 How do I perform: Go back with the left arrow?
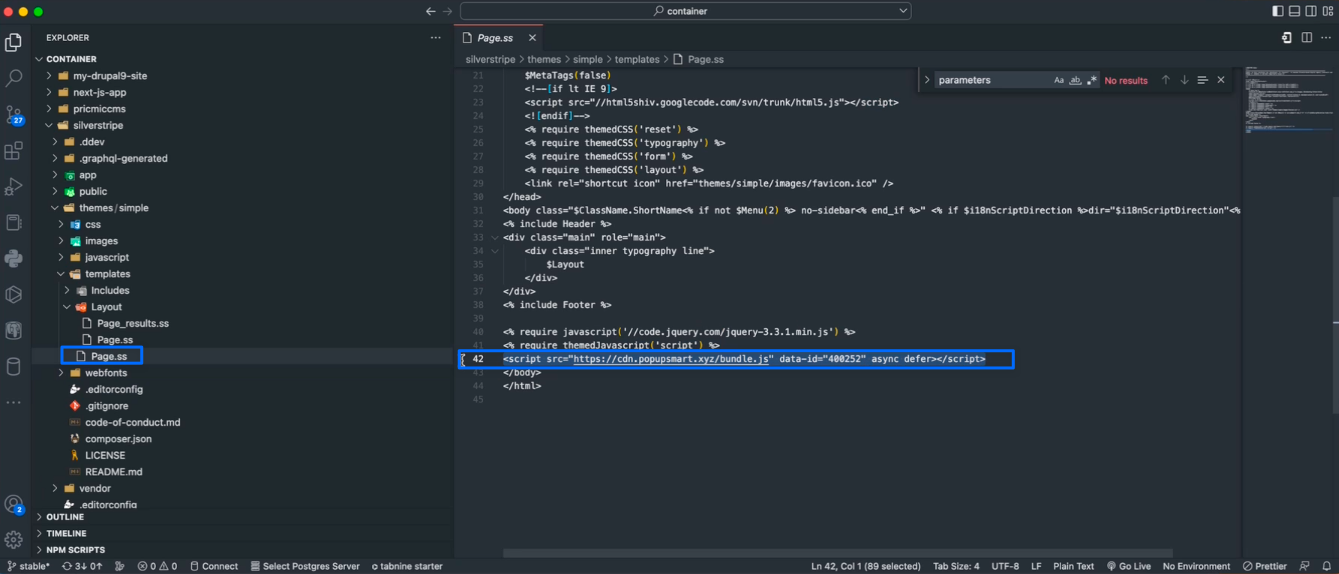click(x=430, y=11)
